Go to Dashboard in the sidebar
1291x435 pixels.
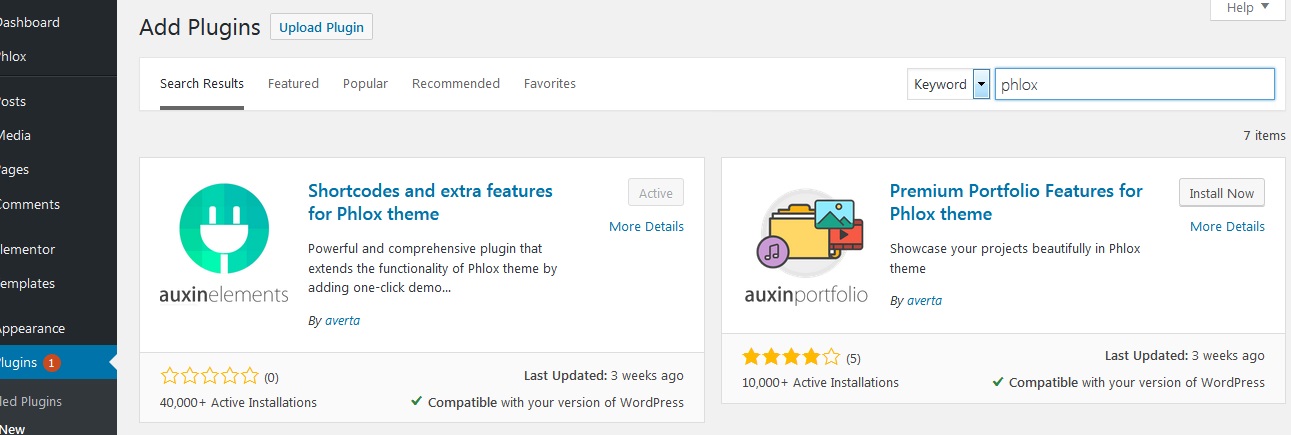tap(29, 22)
